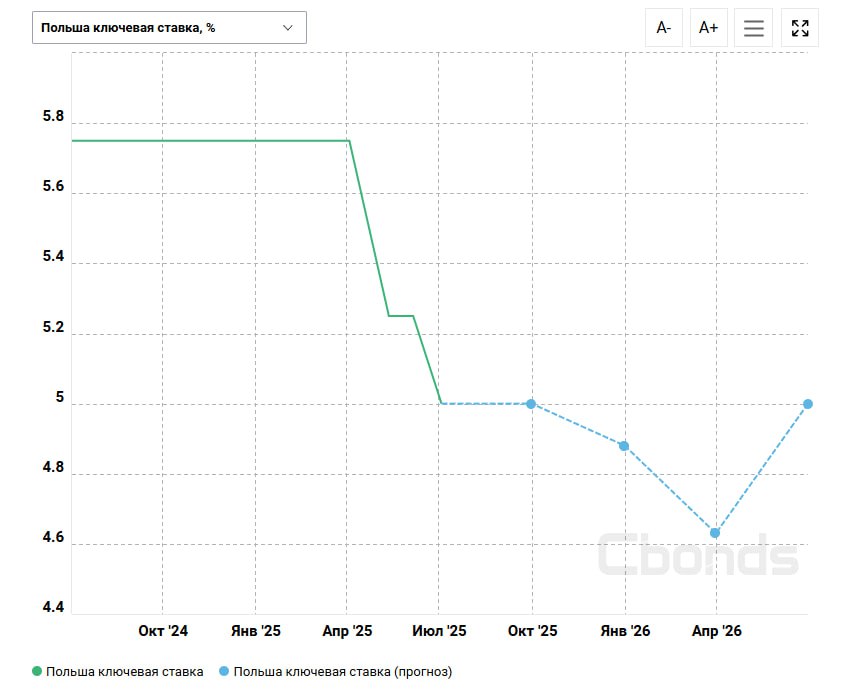
Task: Select the Апр '26 forecast low point
Action: pos(715,533)
